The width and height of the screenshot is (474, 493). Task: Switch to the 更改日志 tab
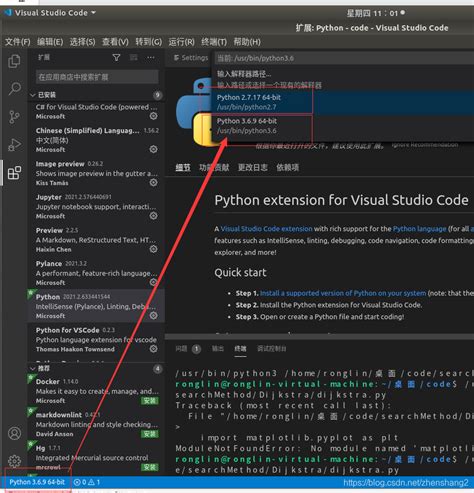coord(252,167)
